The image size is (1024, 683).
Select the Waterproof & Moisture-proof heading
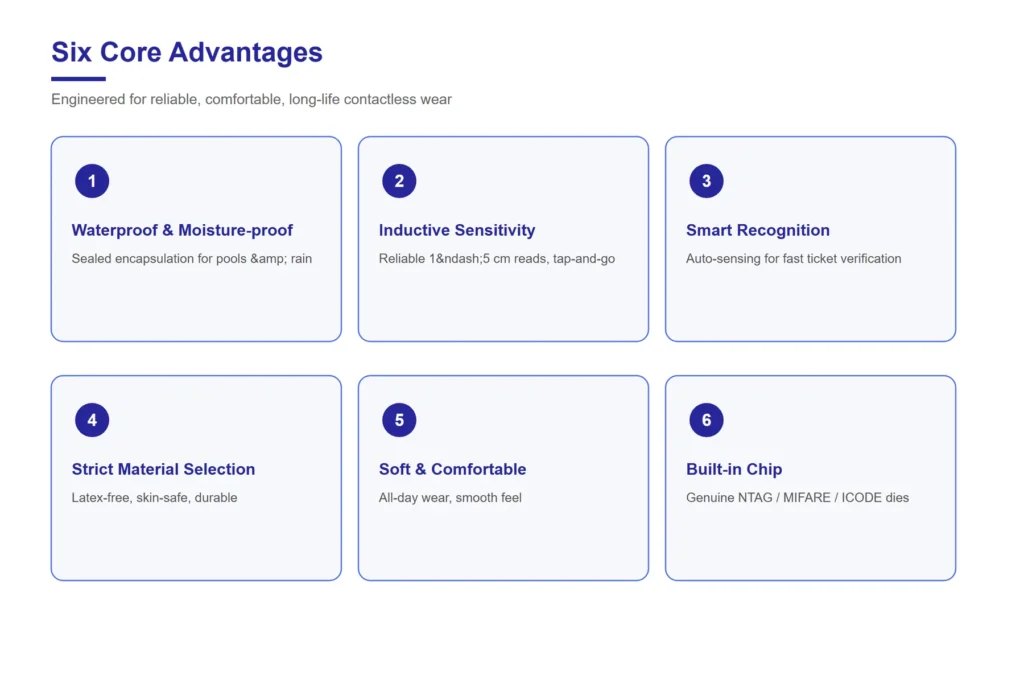pos(182,230)
